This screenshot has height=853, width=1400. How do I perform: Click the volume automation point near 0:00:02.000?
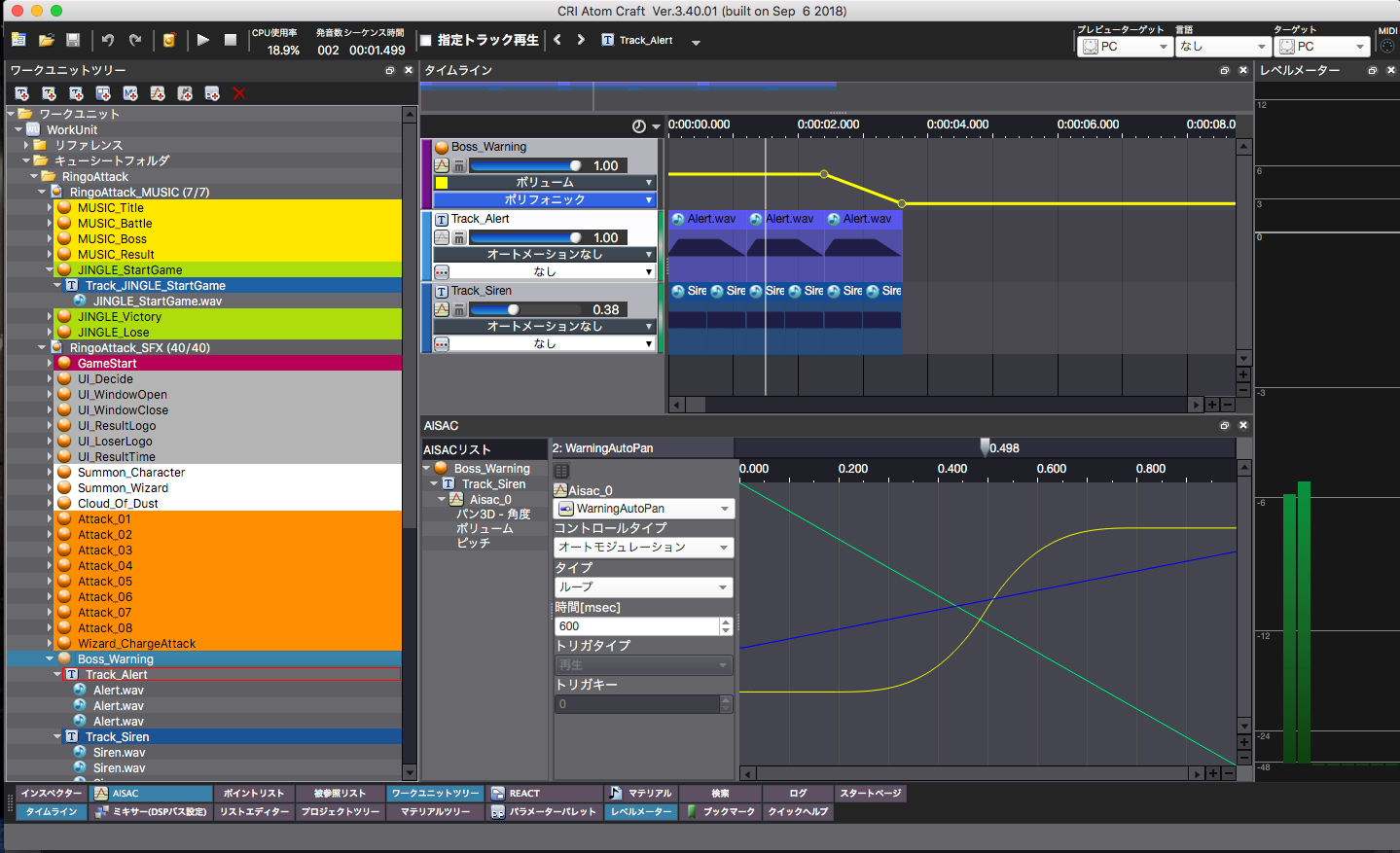824,174
